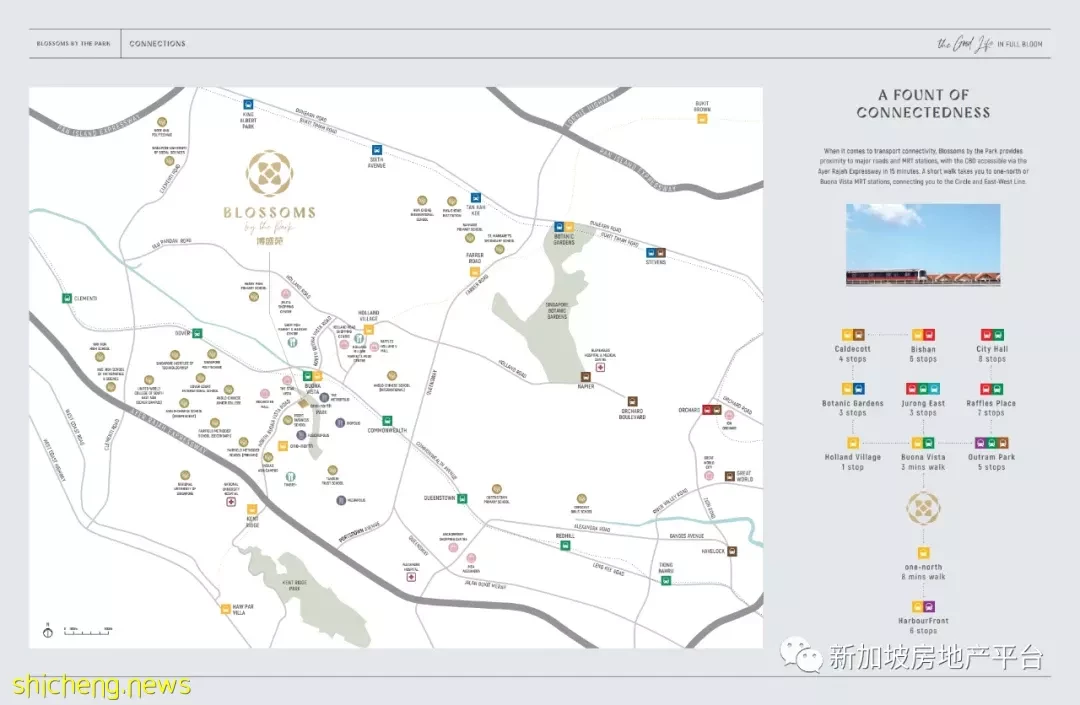Screen dimensions: 1080x705
Task: Click the Great World station icon
Action: pyautogui.click(x=729, y=476)
